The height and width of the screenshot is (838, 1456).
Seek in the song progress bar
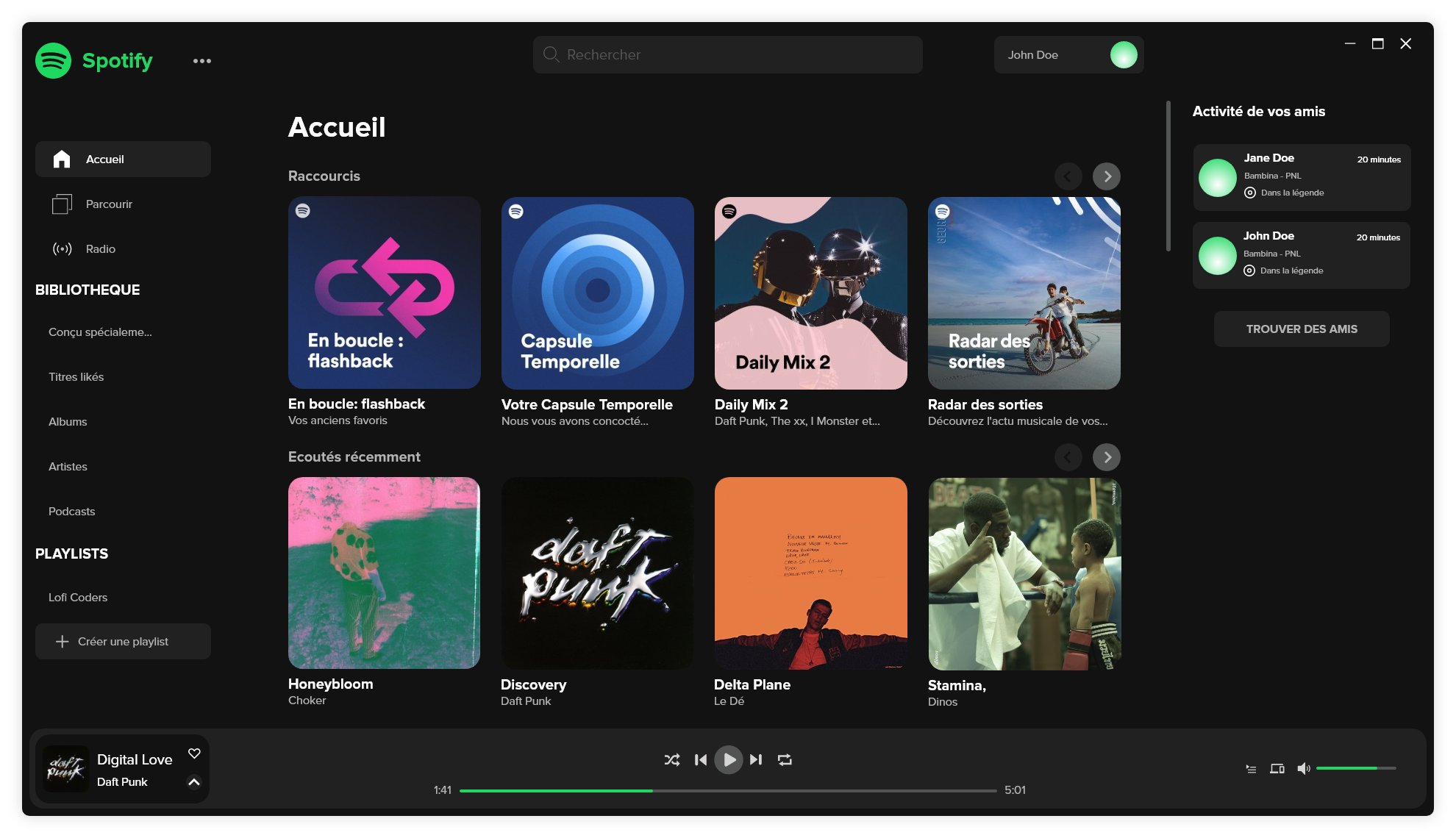point(728,791)
